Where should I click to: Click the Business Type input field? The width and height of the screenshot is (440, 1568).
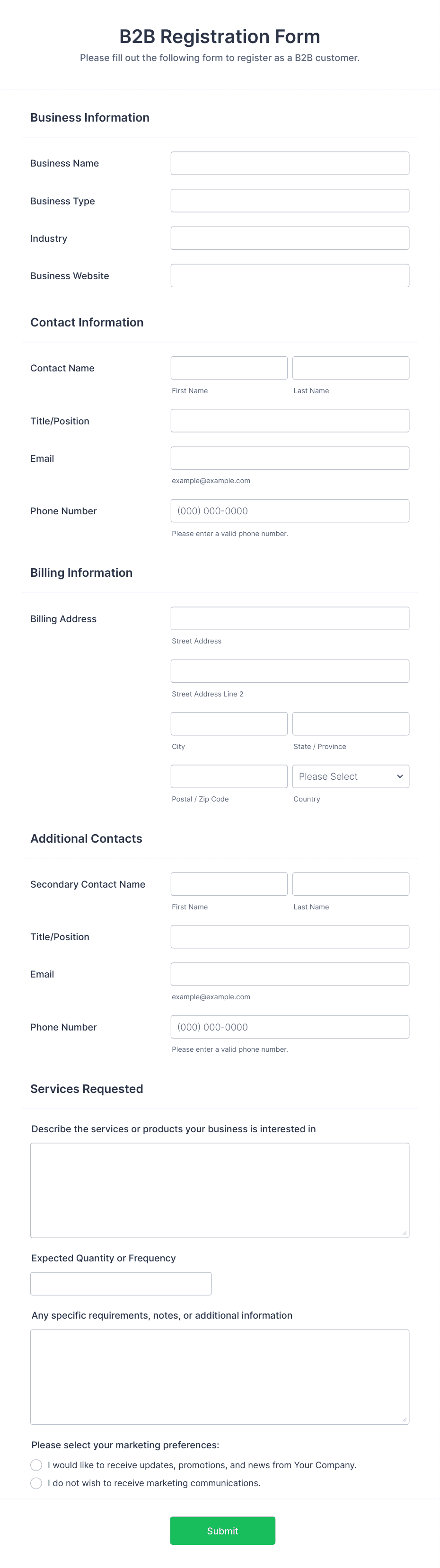click(x=290, y=200)
